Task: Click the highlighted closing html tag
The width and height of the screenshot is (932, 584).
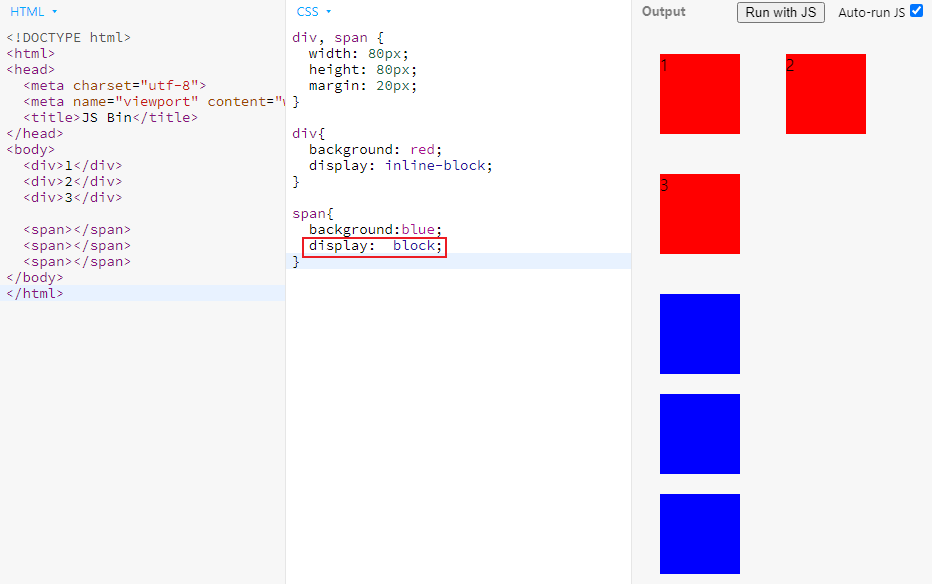Action: (x=35, y=293)
